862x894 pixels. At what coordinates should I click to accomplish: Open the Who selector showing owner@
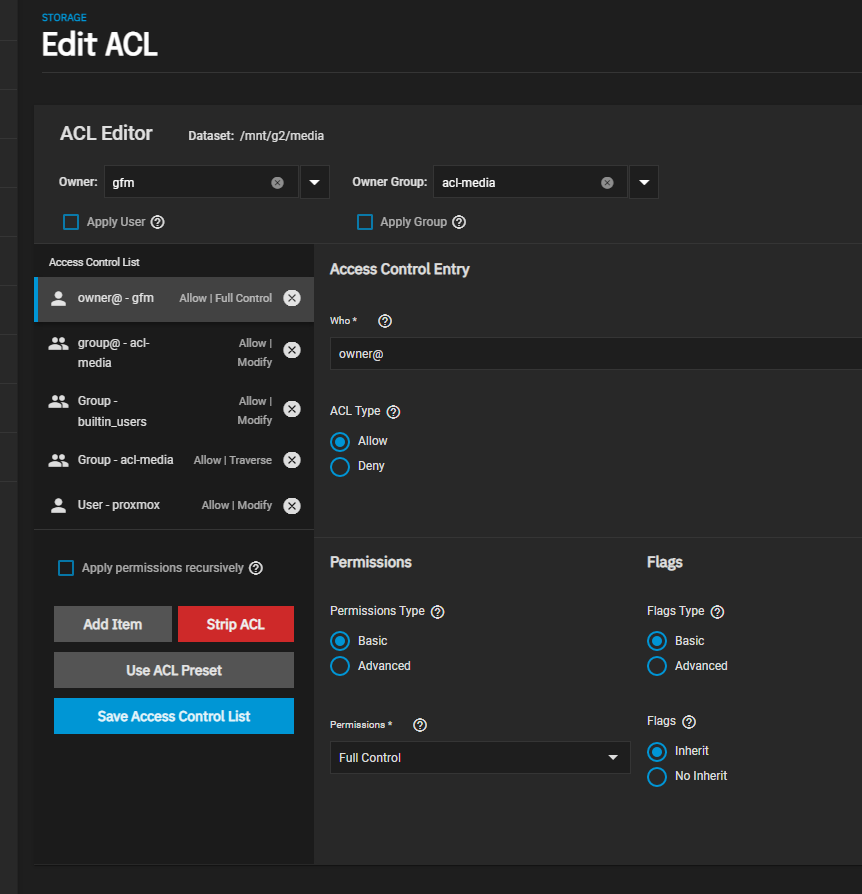point(596,353)
